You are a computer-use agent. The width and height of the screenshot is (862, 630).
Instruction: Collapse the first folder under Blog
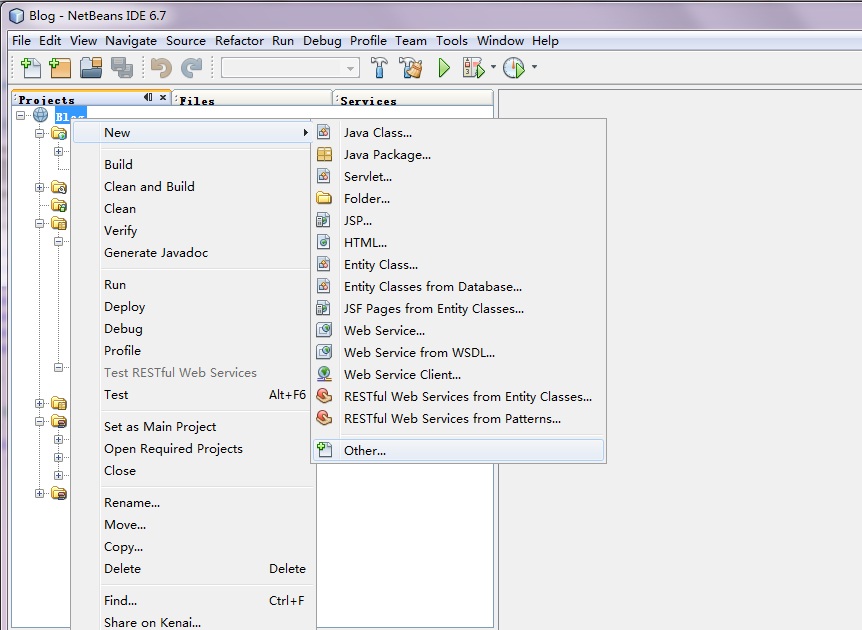(40, 134)
